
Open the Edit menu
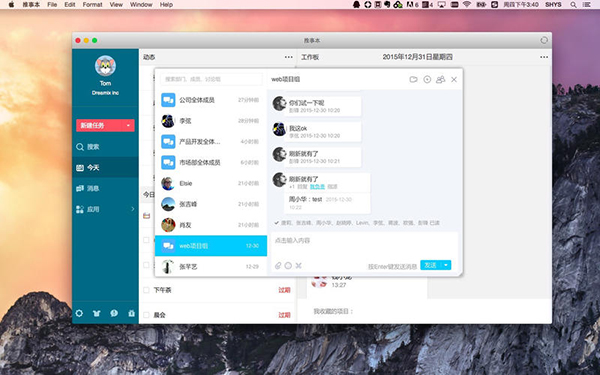pyautogui.click(x=70, y=5)
